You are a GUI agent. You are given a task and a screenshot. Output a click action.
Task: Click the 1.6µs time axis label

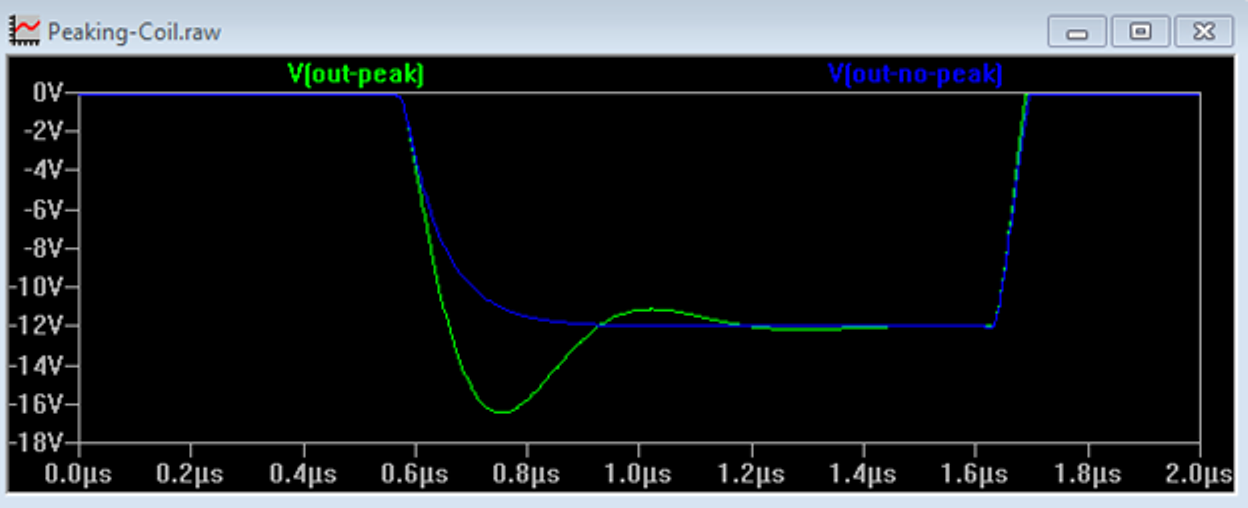tap(974, 473)
